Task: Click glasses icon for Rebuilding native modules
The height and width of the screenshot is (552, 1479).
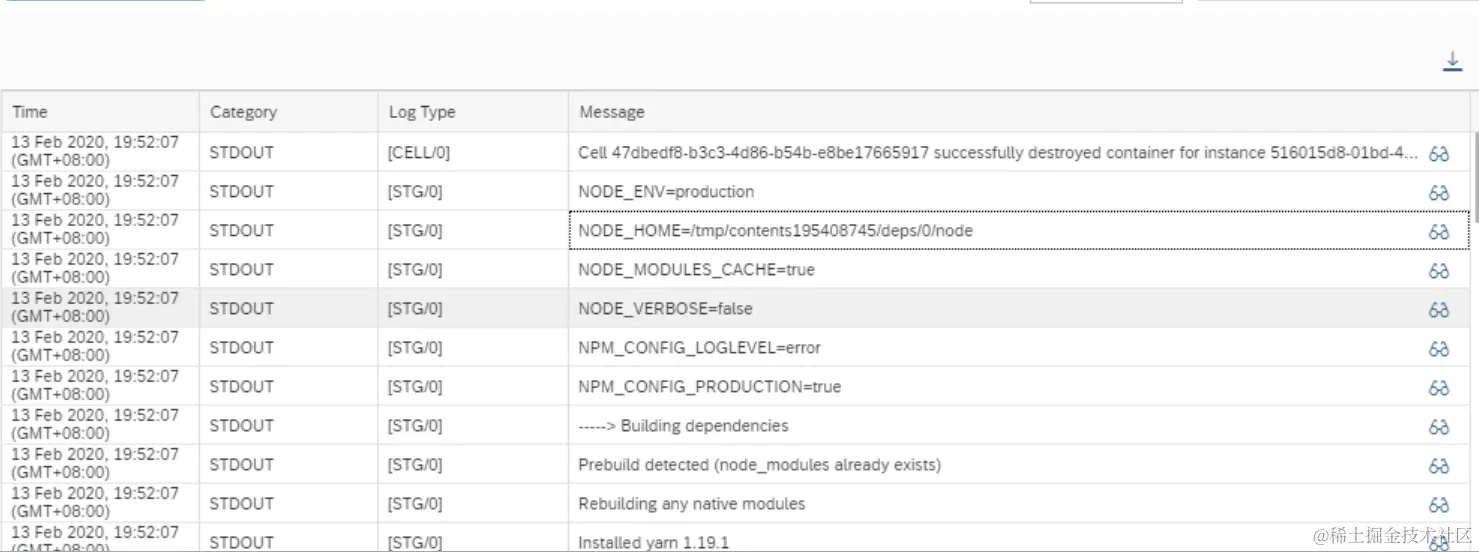Action: (x=1439, y=505)
